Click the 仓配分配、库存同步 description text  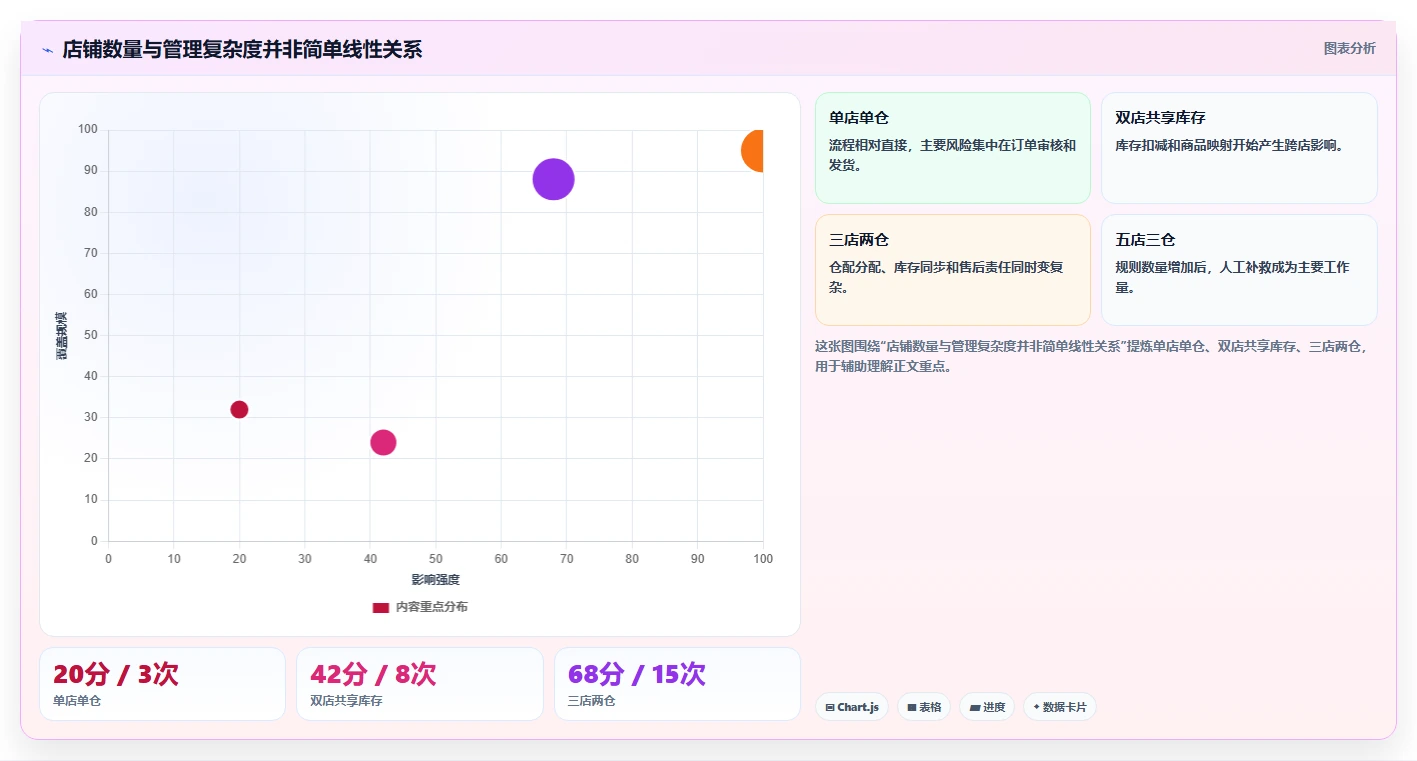point(946,277)
